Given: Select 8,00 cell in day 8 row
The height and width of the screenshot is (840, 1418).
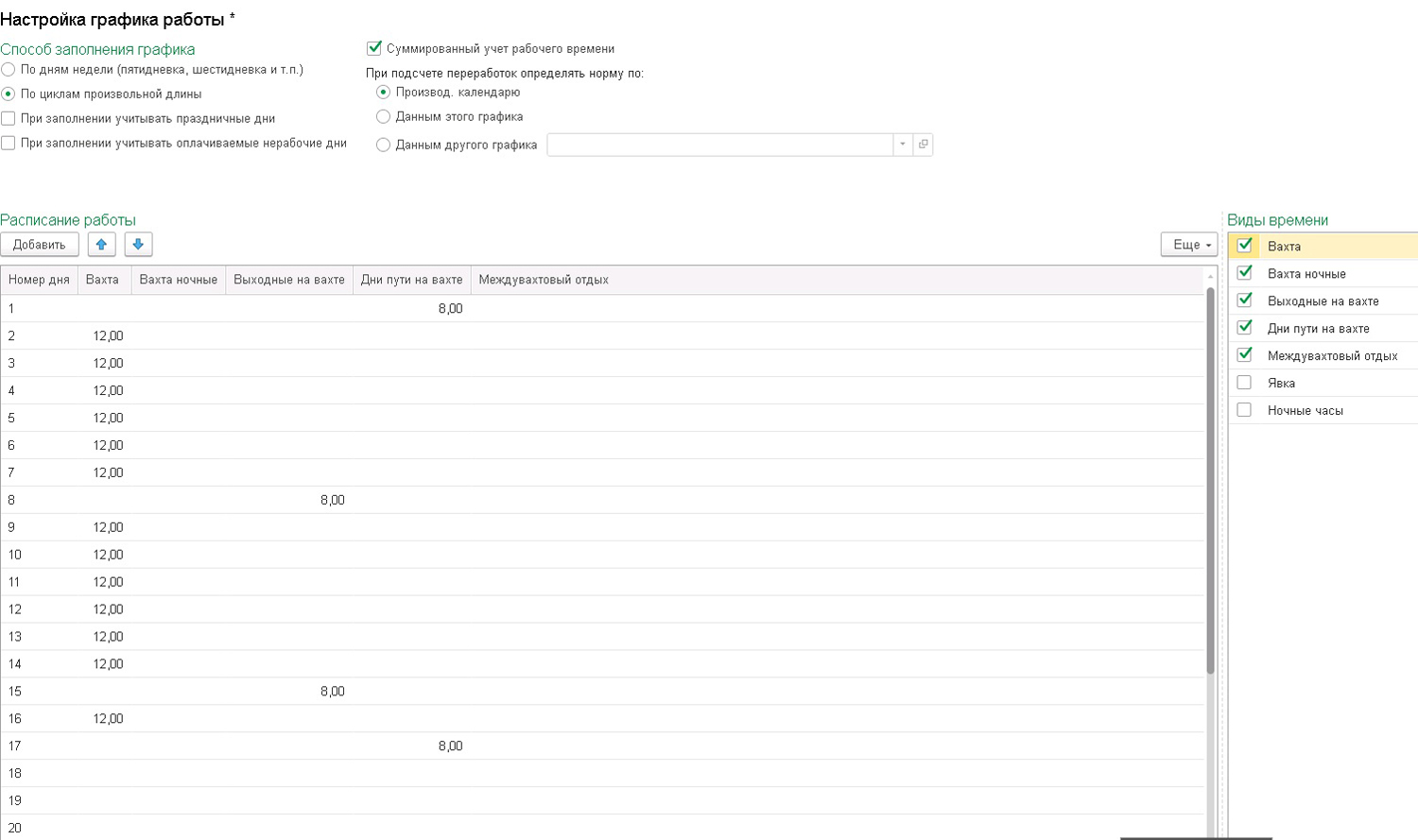Looking at the screenshot, I should click(289, 501).
